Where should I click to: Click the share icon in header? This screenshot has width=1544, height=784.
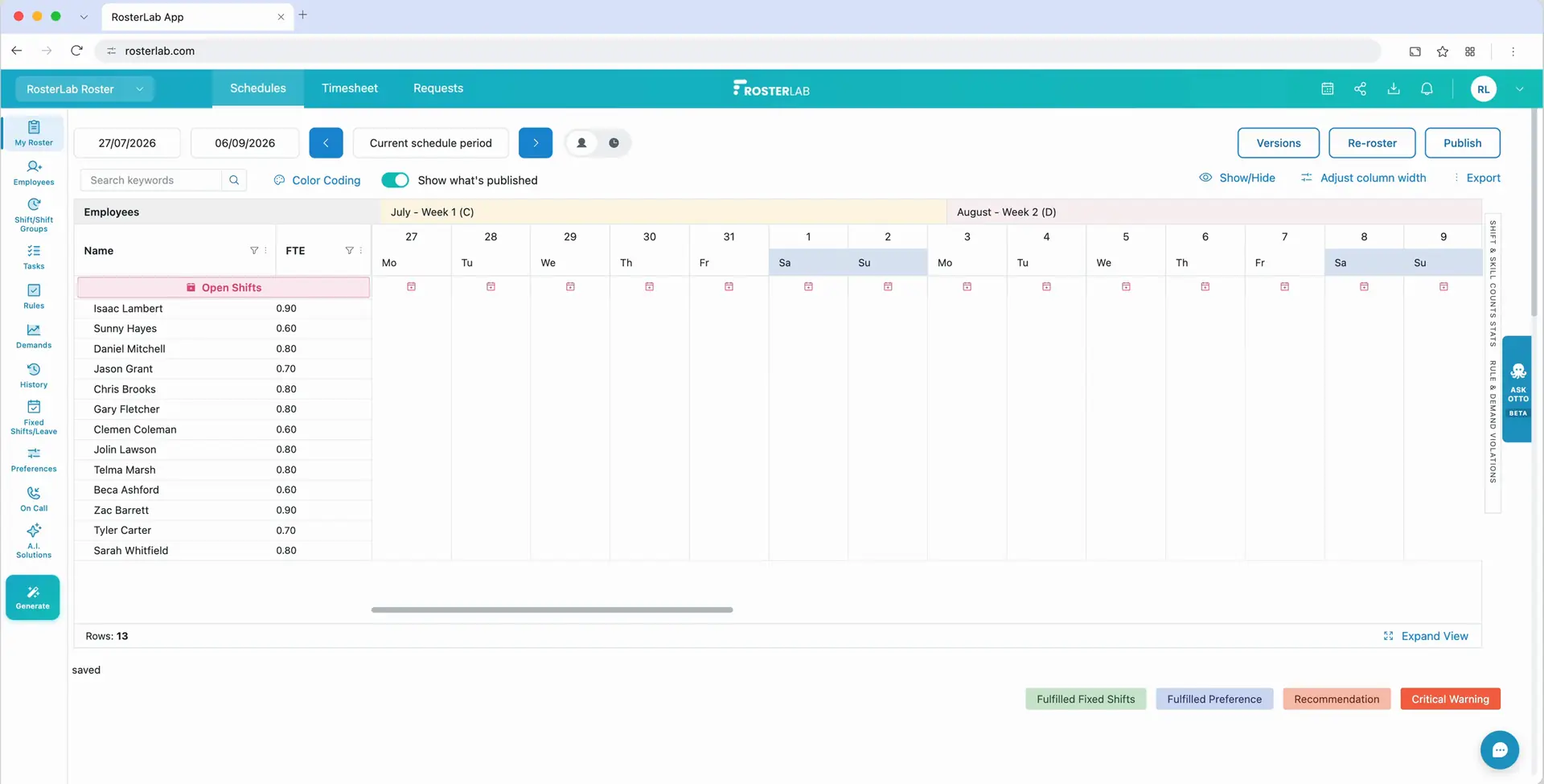[x=1360, y=89]
